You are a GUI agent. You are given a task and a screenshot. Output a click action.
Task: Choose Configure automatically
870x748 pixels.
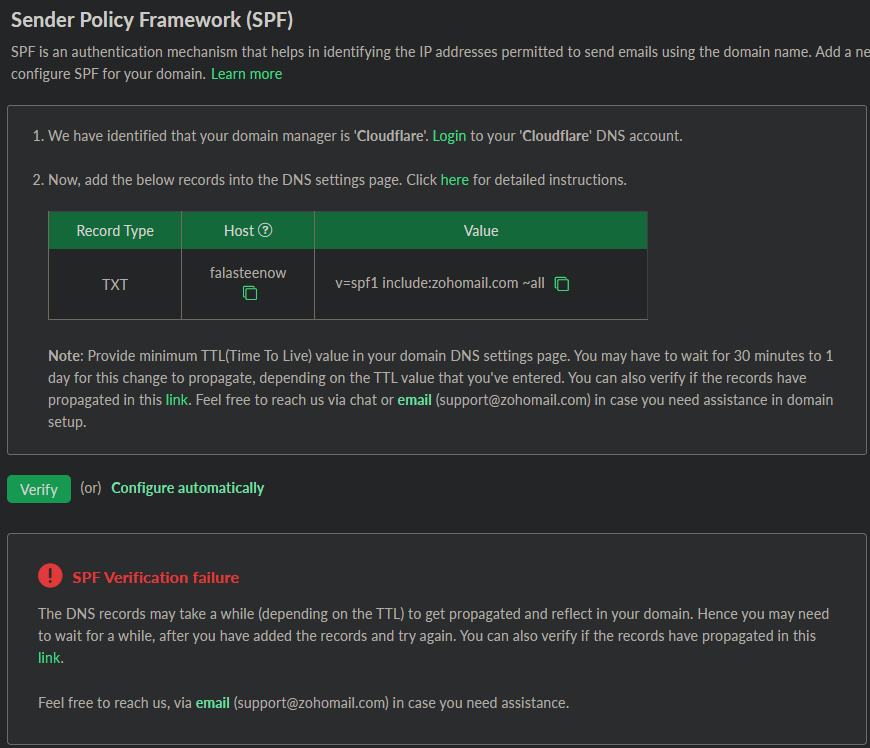tap(188, 488)
